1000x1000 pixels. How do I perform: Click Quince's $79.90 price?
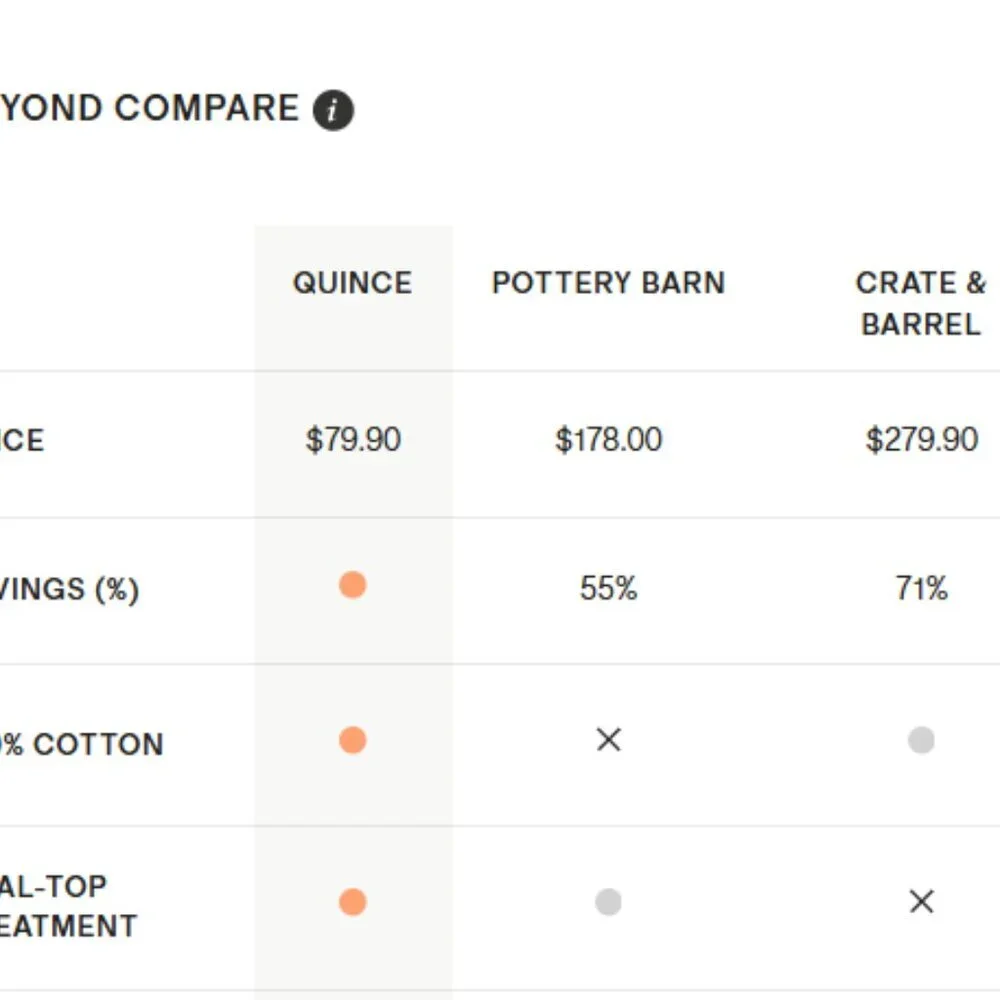point(352,440)
